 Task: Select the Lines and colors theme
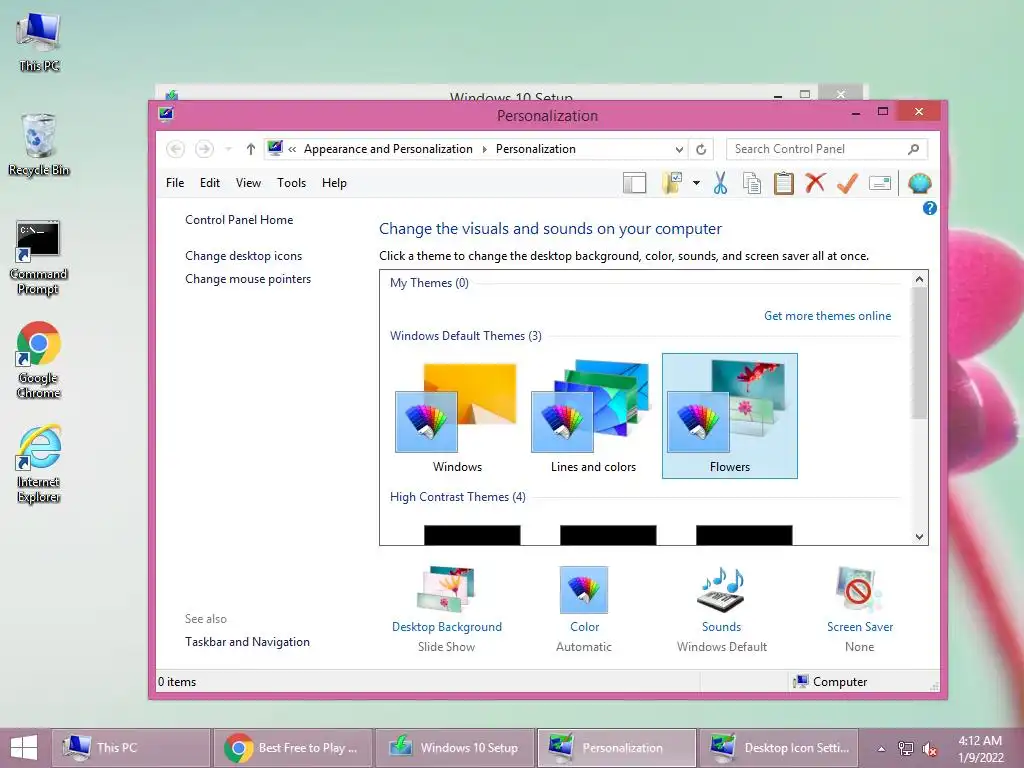coord(593,418)
